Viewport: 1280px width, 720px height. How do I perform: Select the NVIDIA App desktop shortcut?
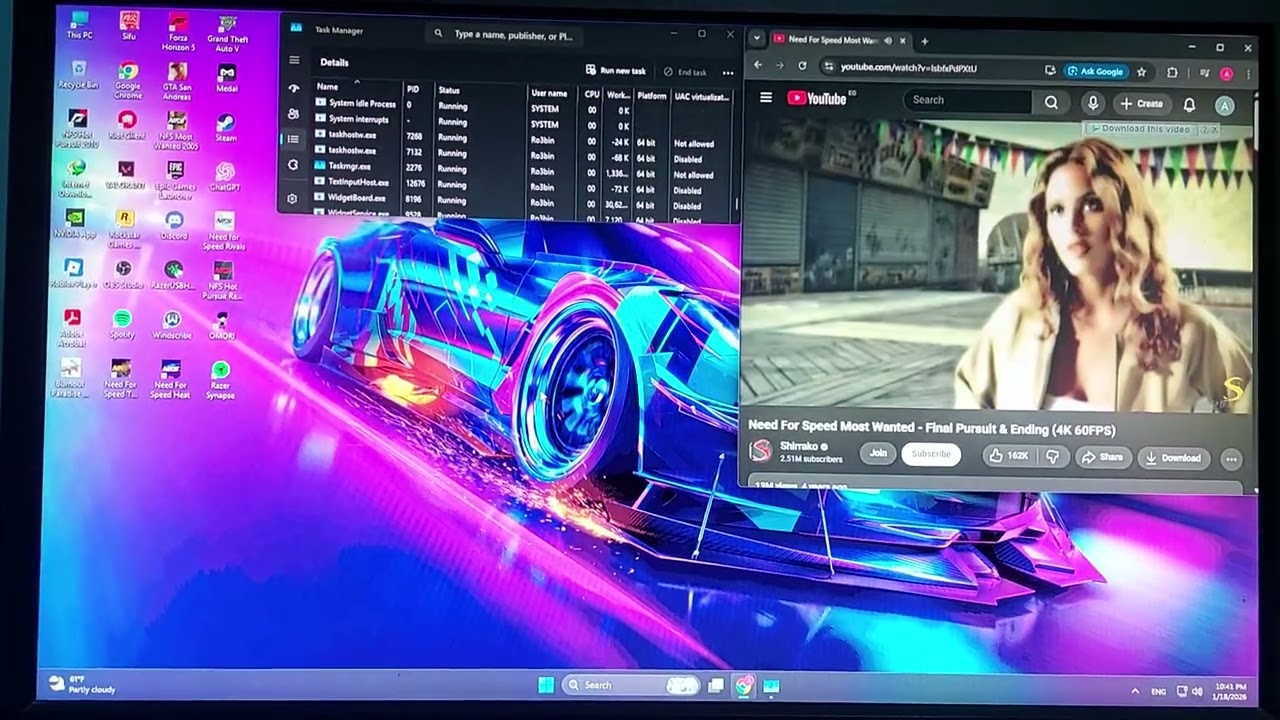click(75, 225)
